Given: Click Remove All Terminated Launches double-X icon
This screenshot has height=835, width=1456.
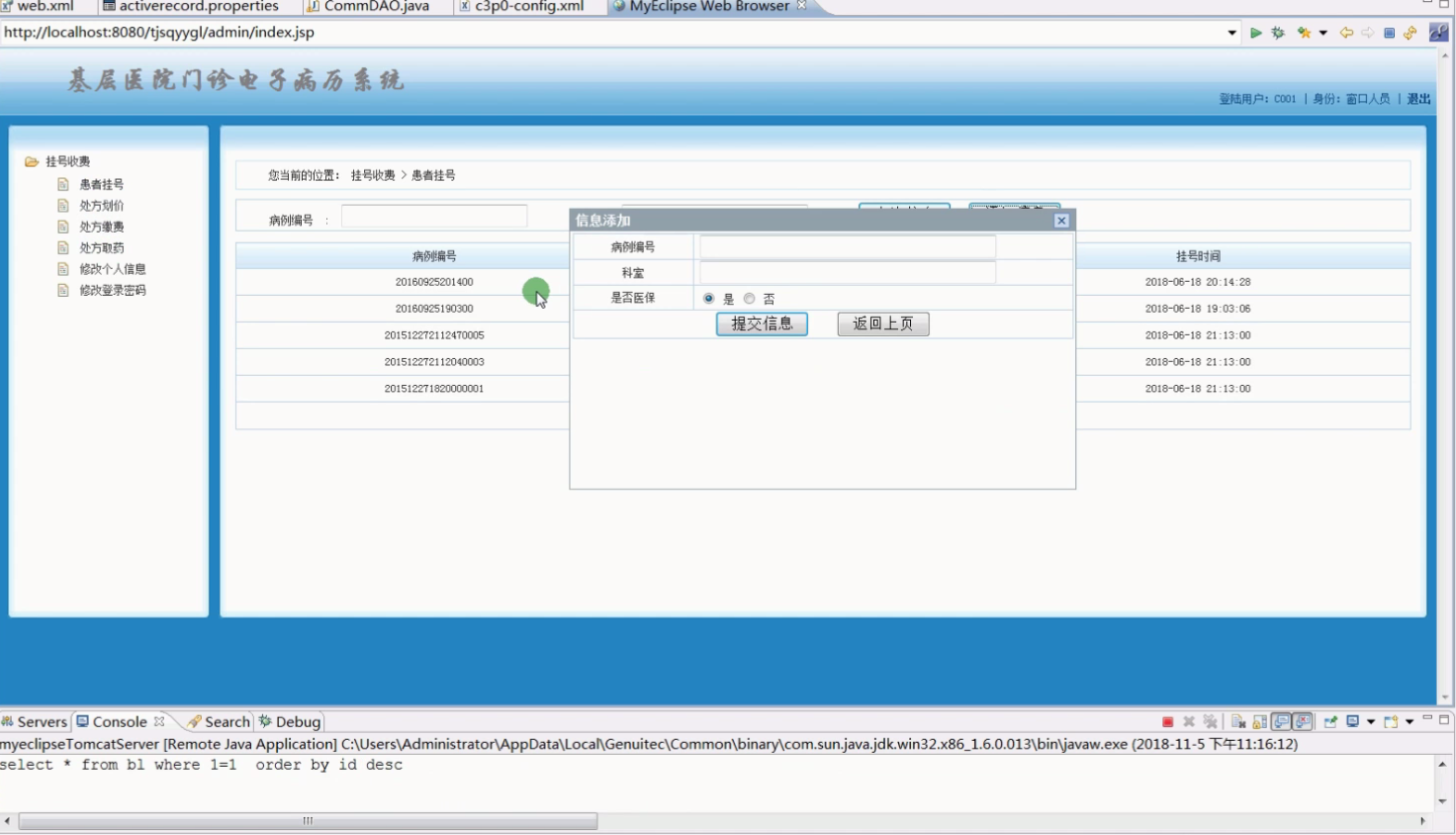Looking at the screenshot, I should [x=1210, y=722].
